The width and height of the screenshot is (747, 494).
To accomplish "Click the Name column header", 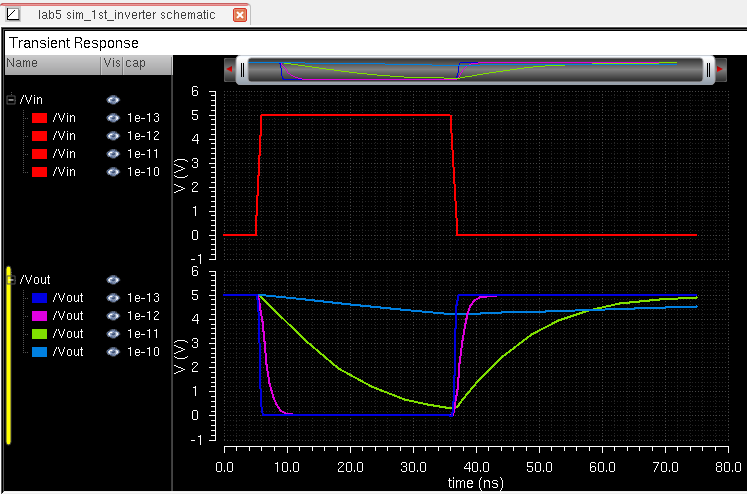I will tap(50, 63).
